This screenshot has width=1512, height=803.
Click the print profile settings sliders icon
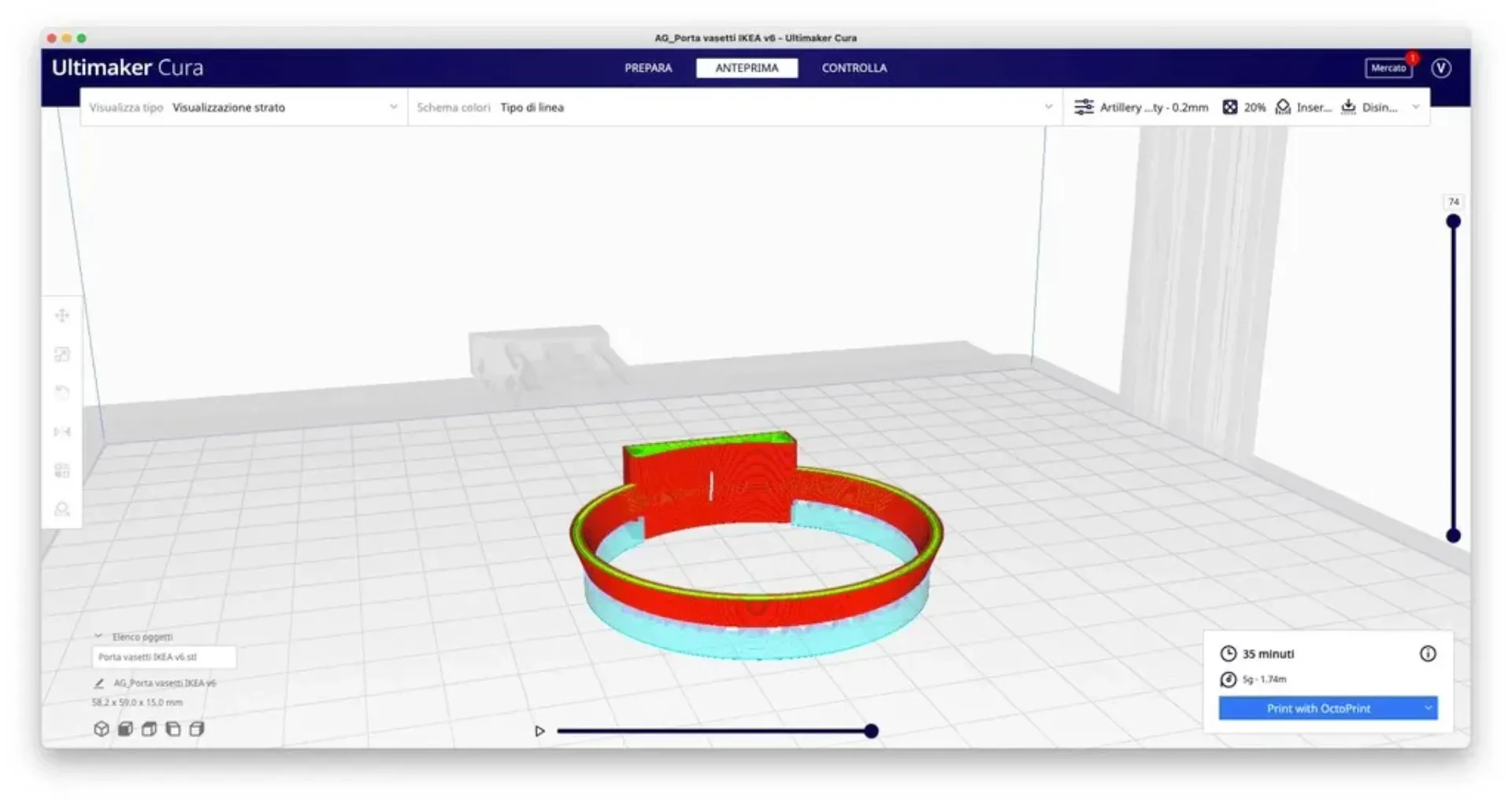(x=1084, y=107)
